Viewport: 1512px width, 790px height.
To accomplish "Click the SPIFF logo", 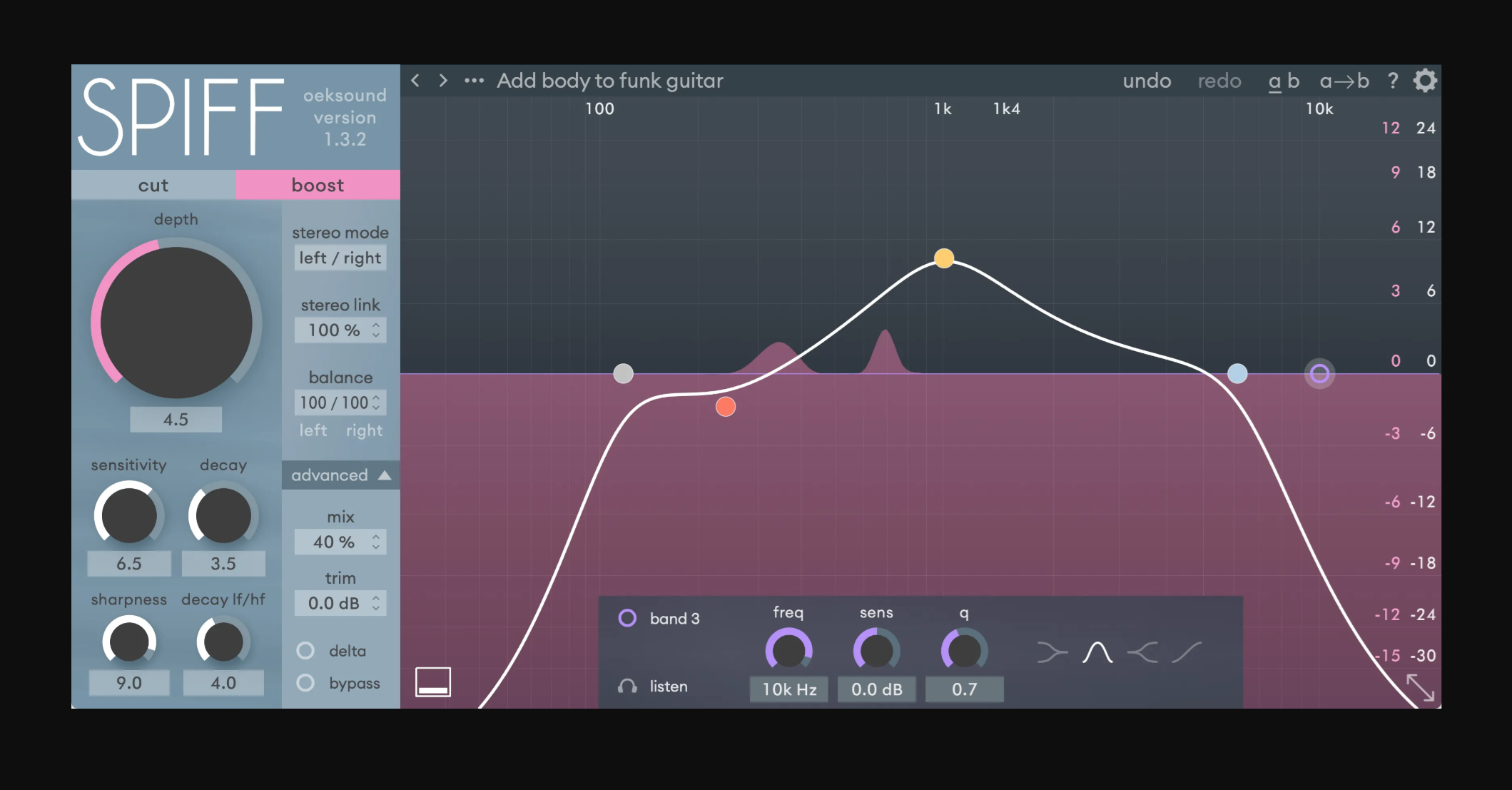I will 181,117.
